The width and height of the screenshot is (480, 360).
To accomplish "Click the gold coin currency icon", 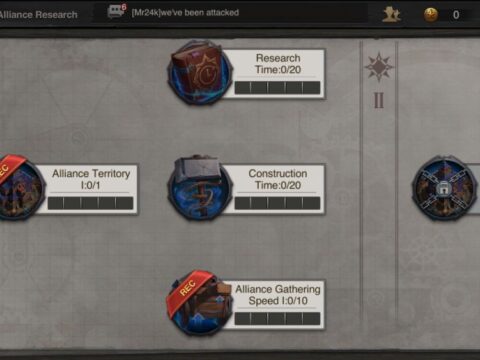I will (x=431, y=14).
